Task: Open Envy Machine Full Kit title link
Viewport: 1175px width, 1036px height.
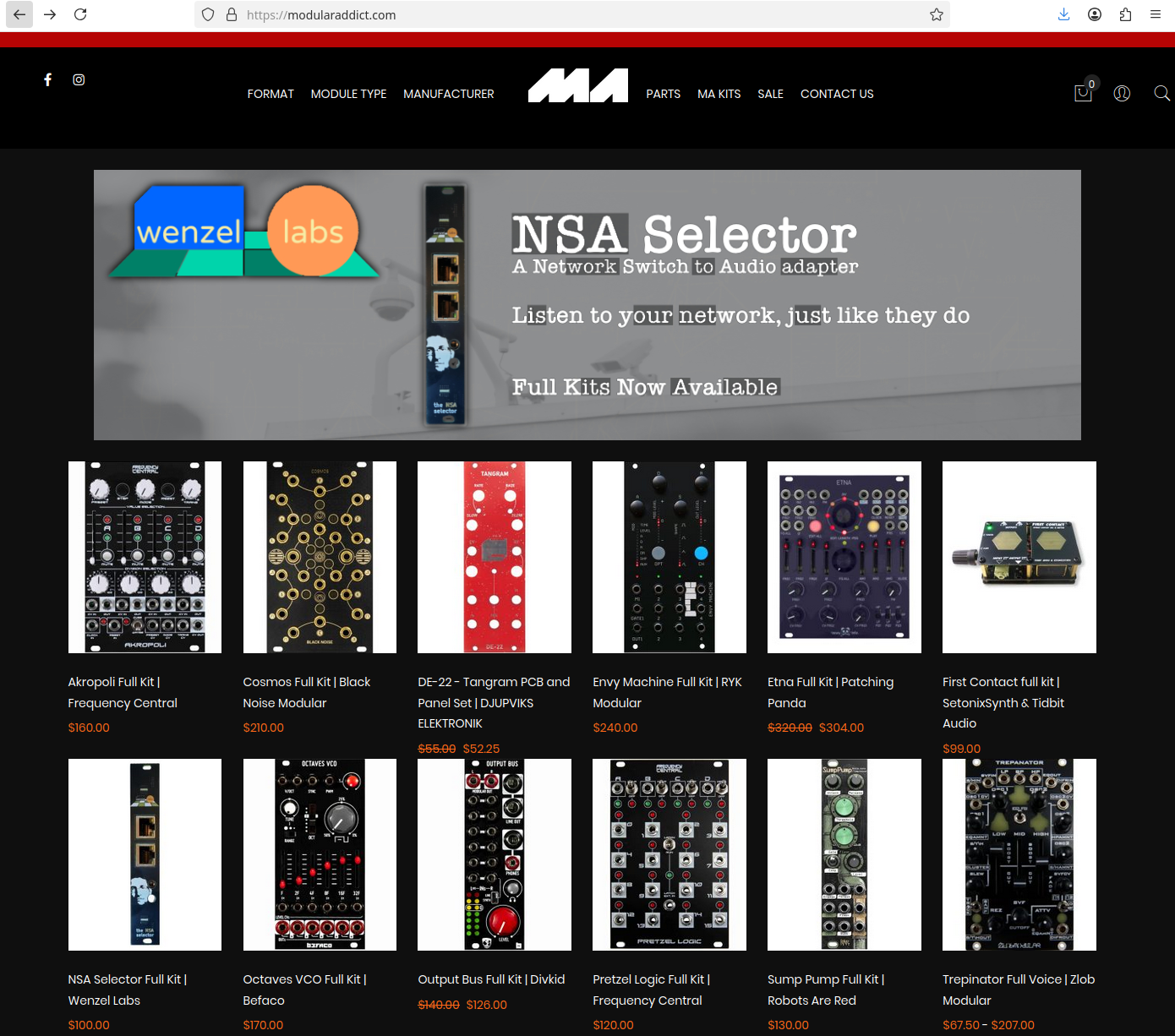Action: 667,692
